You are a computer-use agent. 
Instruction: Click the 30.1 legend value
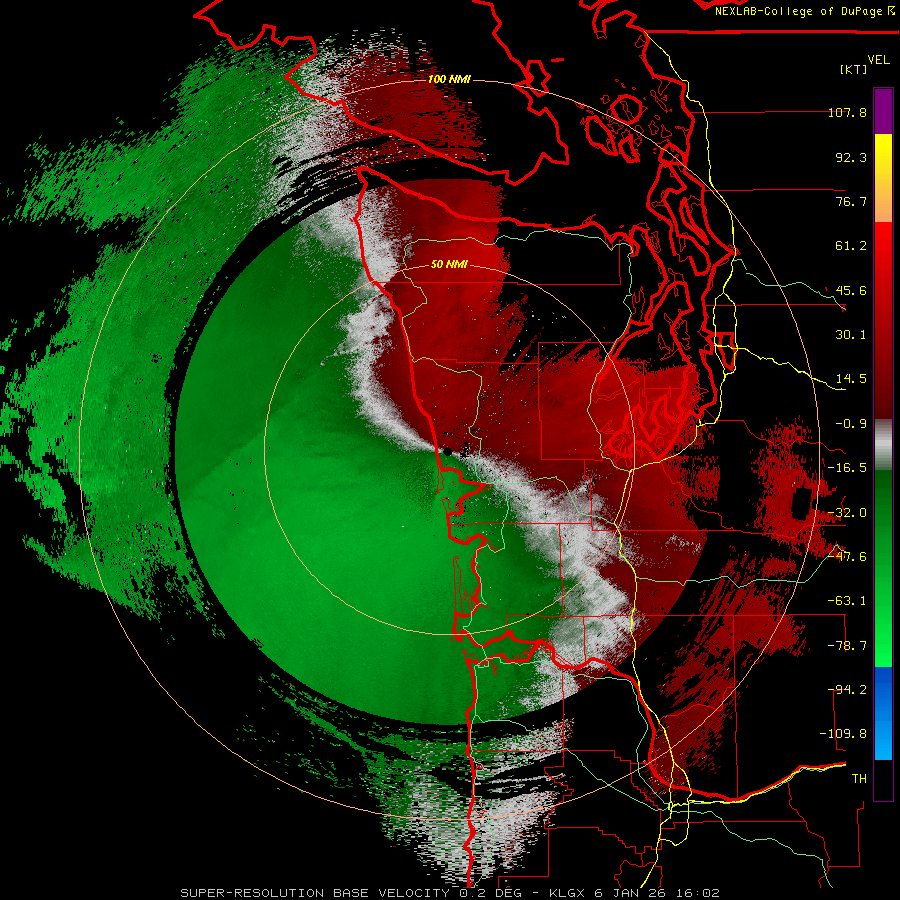click(851, 335)
